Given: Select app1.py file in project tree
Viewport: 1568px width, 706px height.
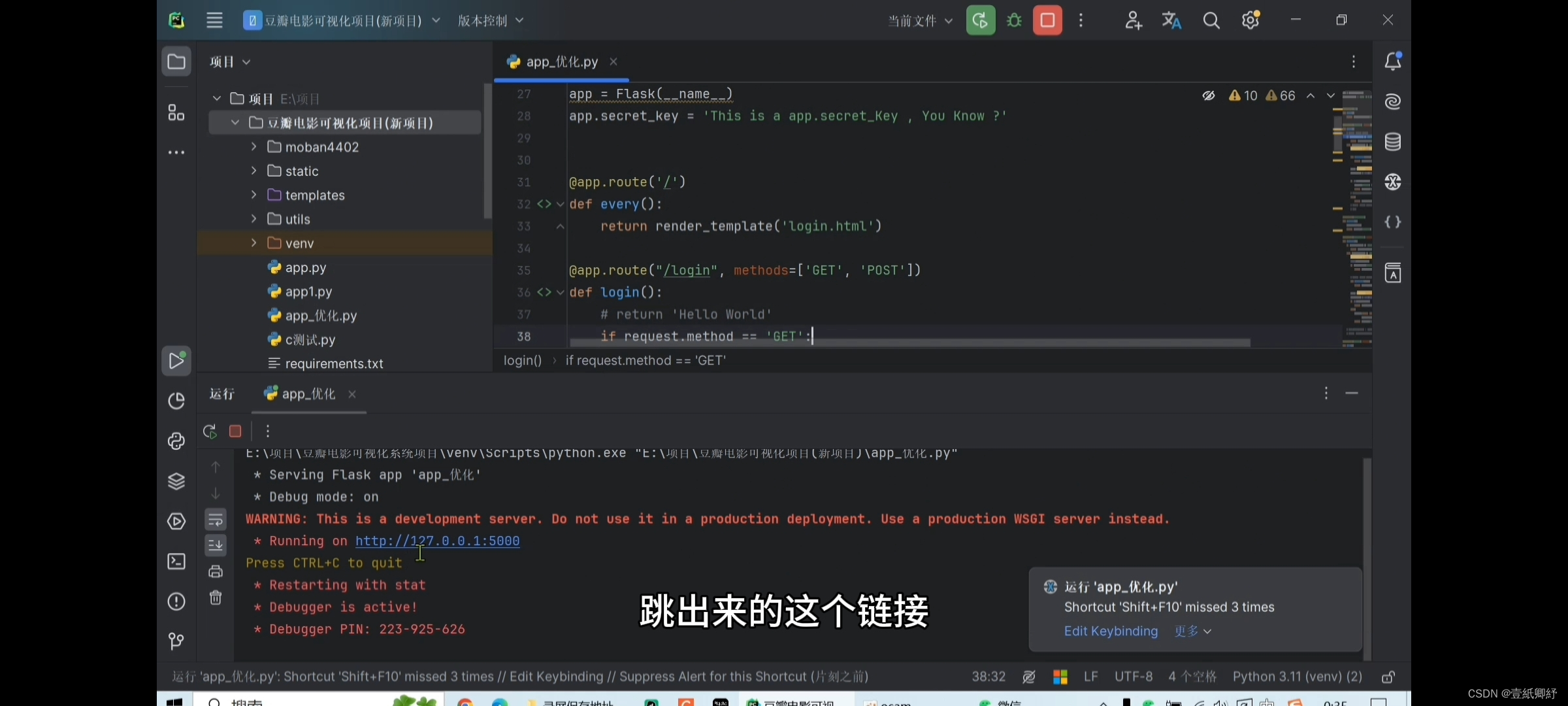Looking at the screenshot, I should (x=308, y=291).
